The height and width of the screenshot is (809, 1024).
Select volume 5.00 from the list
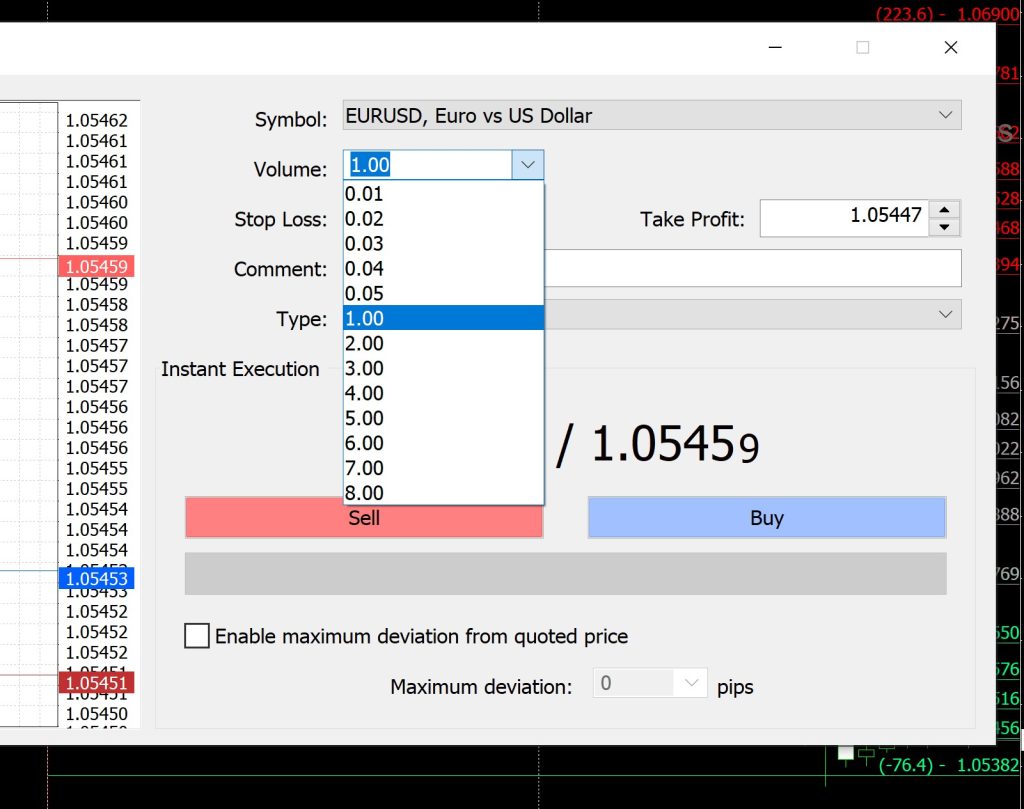point(443,418)
